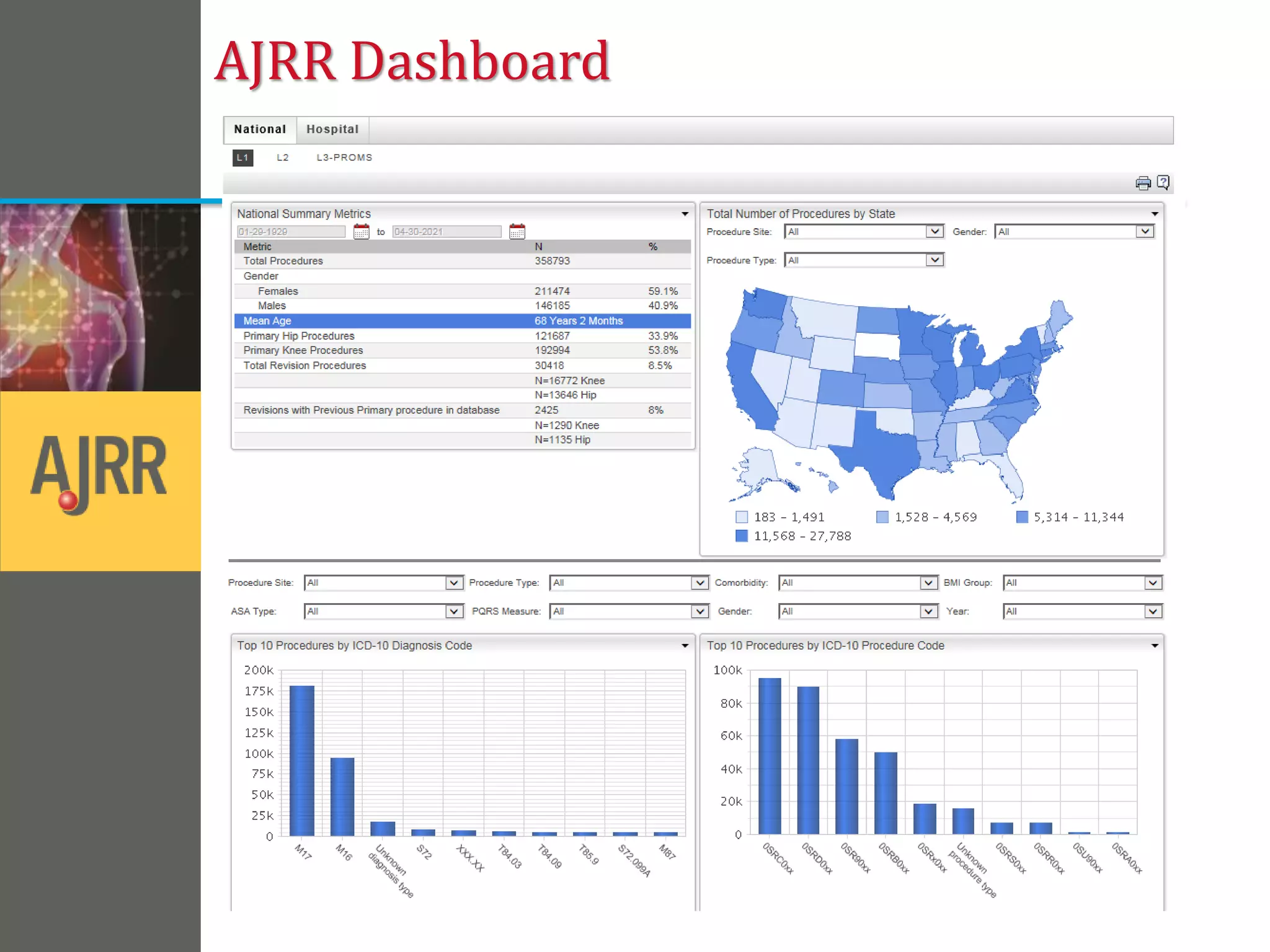Open the Comorbidity dropdown
Viewport: 1270px width, 952px height.
point(858,583)
